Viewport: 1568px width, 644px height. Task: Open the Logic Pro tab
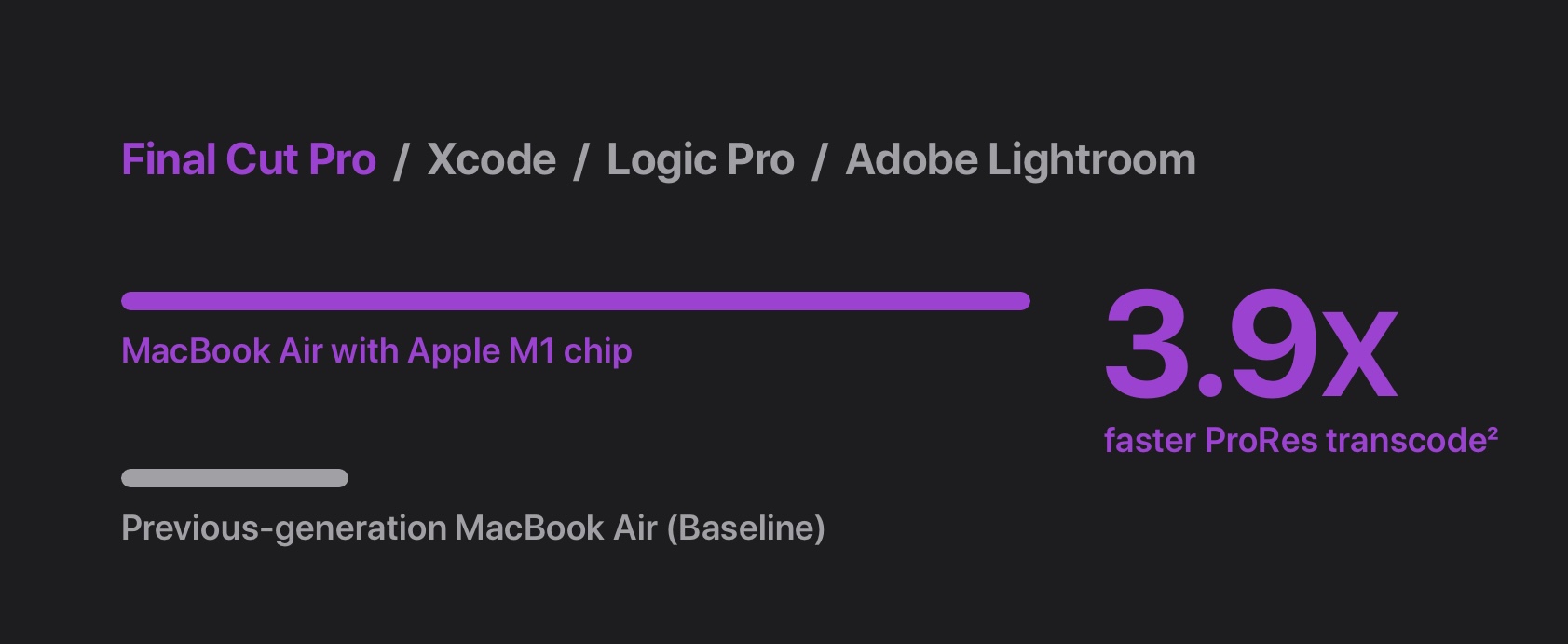tap(701, 160)
